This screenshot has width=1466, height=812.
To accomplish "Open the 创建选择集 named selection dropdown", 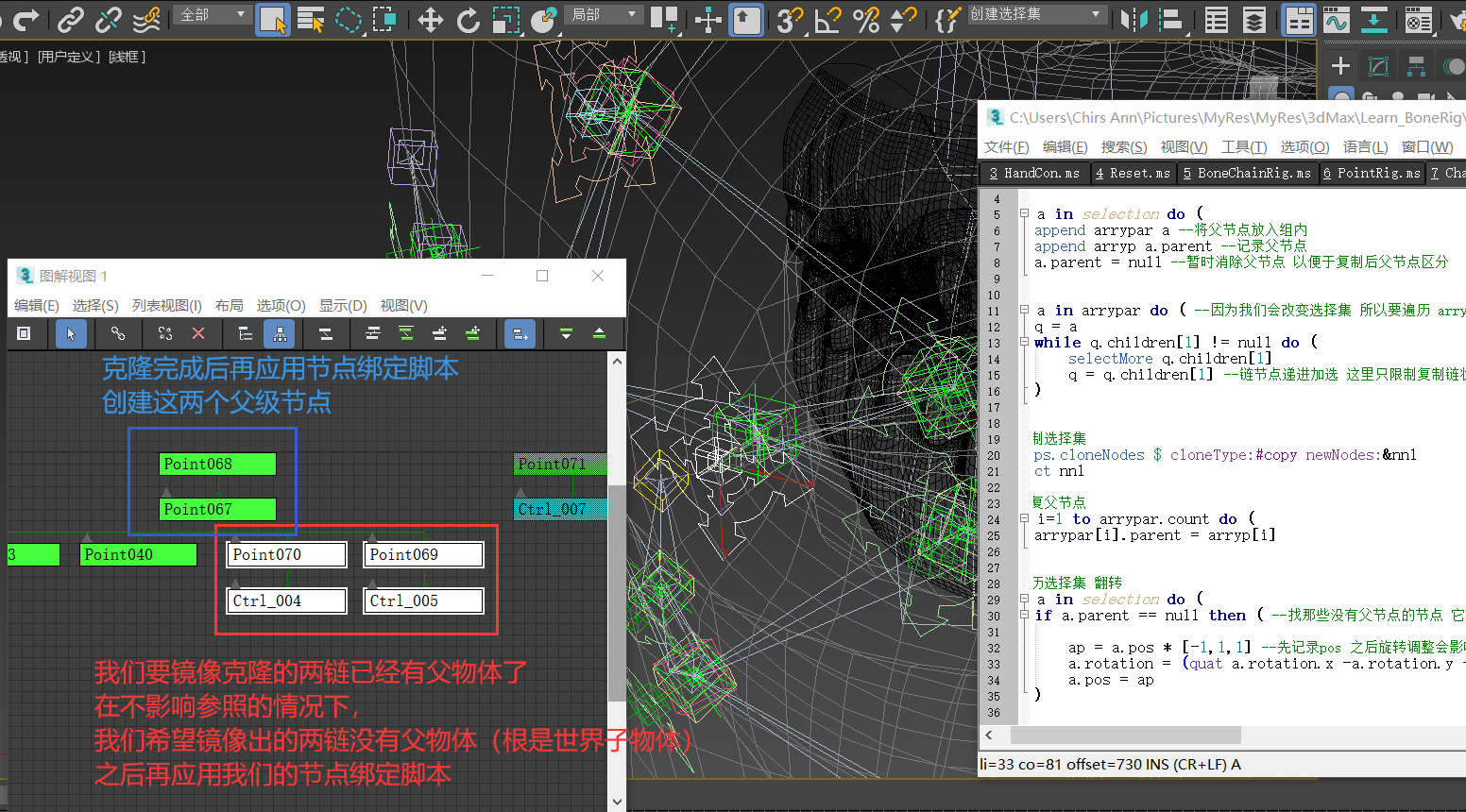I will (x=1036, y=14).
